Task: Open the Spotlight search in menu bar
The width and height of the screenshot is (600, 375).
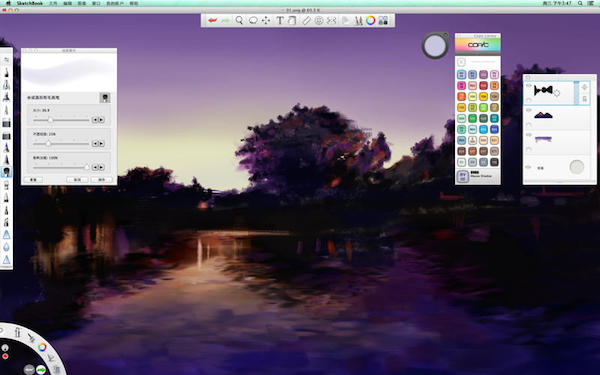Action: pyautogui.click(x=580, y=3)
